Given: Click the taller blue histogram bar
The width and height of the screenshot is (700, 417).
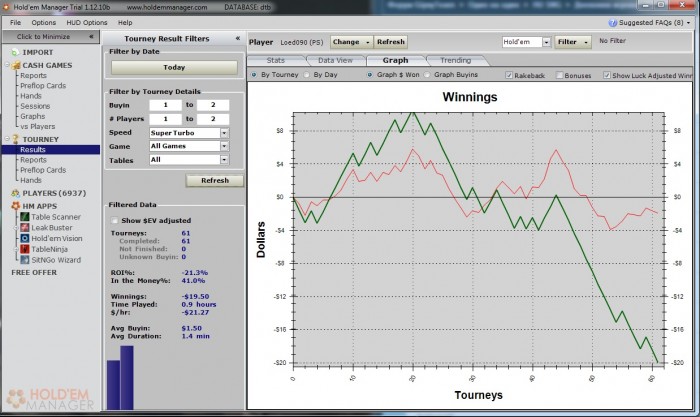Looking at the screenshot, I should point(127,378).
